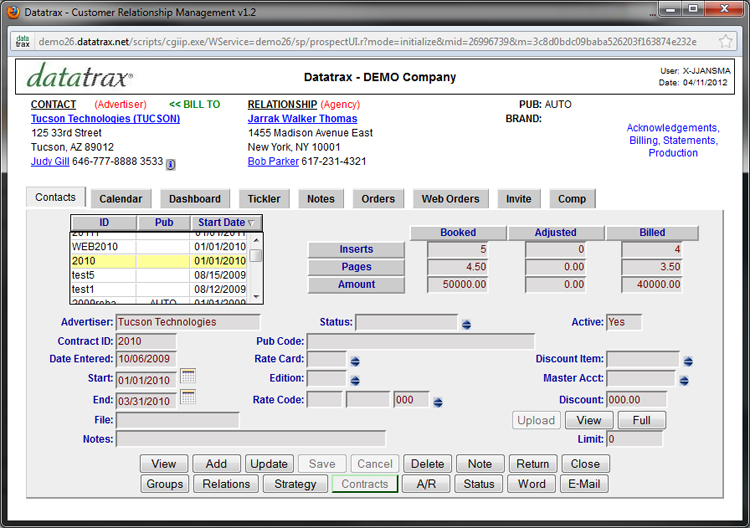
Task: Sort contracts by the Pub column header
Action: tap(164, 222)
